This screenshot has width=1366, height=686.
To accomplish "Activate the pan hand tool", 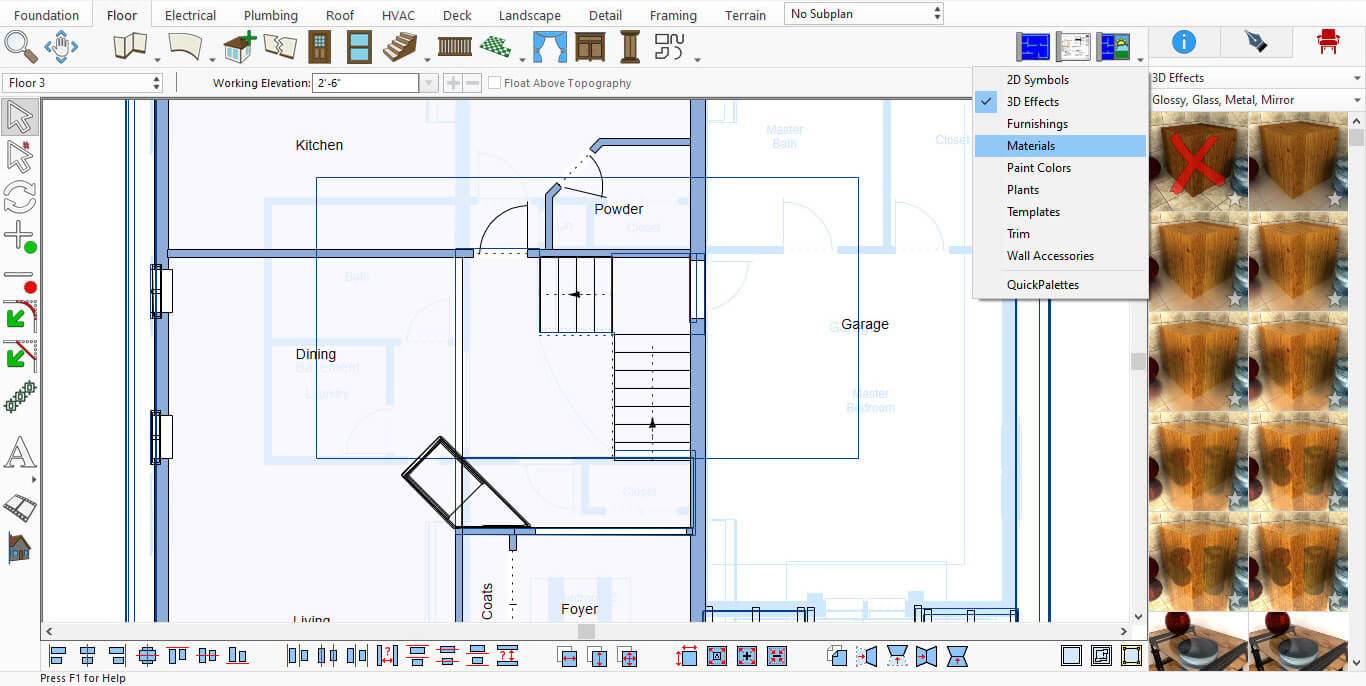I will [61, 46].
